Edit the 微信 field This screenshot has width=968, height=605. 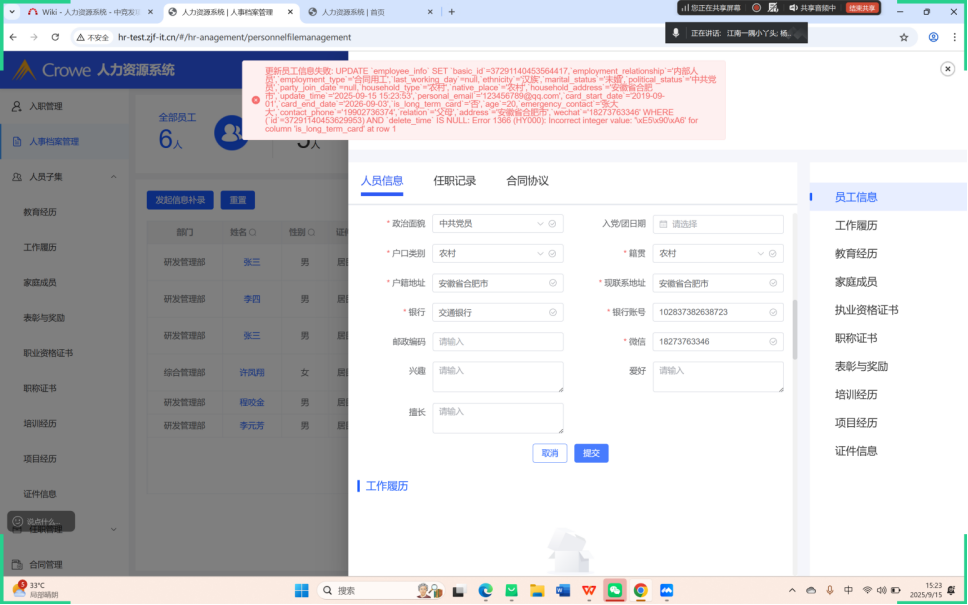point(718,341)
